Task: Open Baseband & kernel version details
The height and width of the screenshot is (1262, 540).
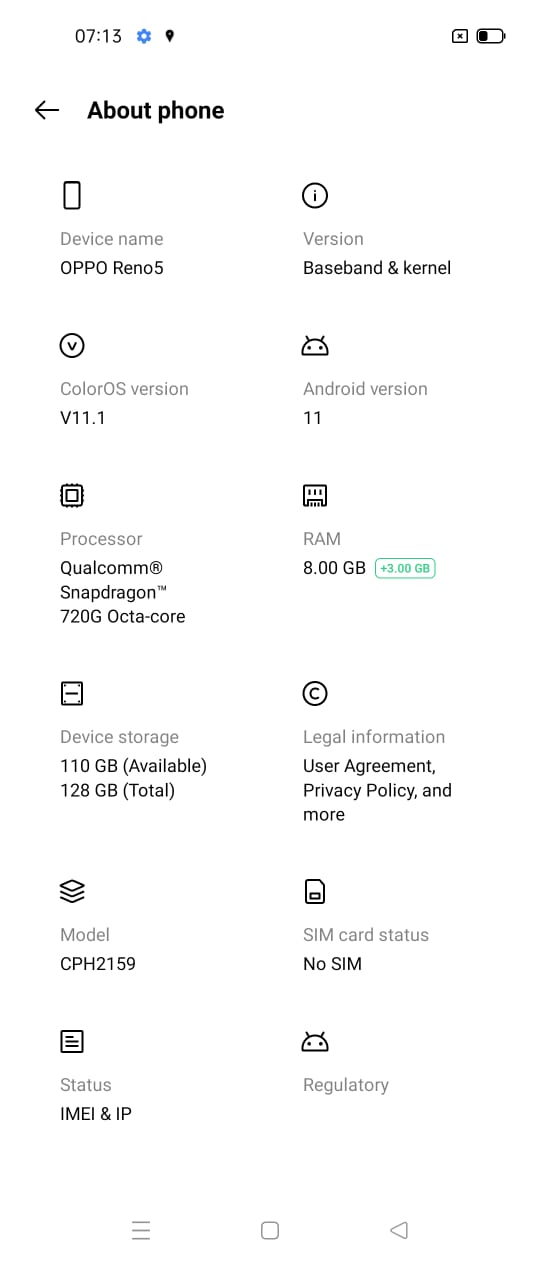Action: [377, 268]
